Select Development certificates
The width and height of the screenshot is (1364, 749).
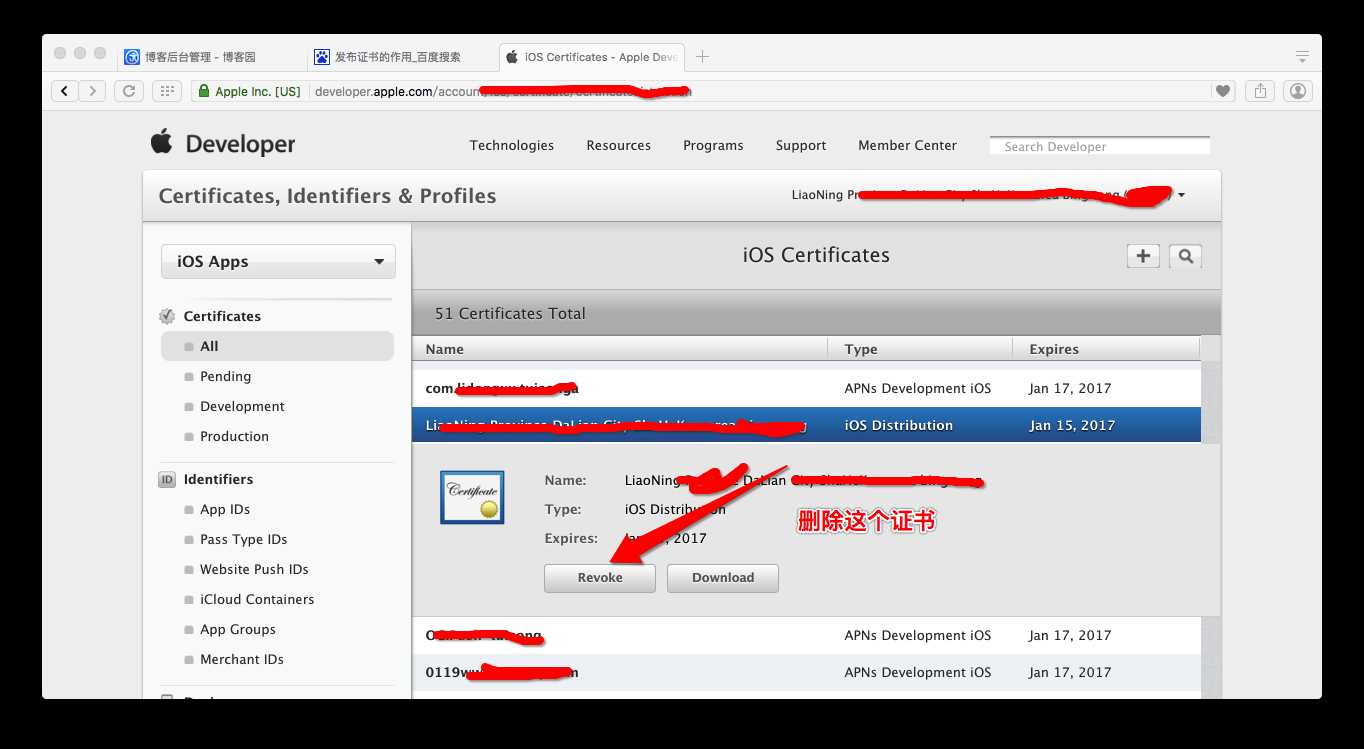click(242, 406)
